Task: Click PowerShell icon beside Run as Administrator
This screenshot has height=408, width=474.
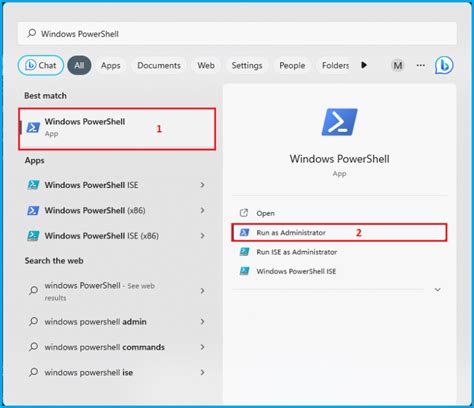Action: [244, 232]
